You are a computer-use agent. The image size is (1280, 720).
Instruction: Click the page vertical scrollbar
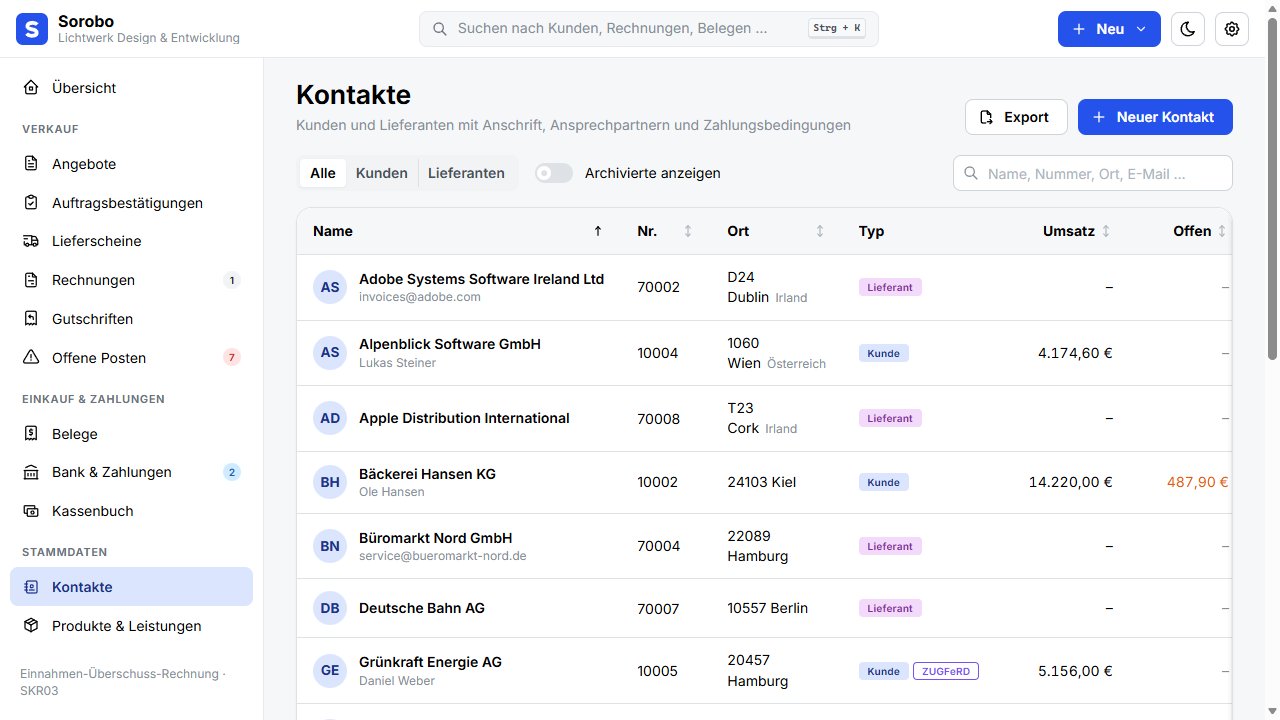click(x=1272, y=190)
